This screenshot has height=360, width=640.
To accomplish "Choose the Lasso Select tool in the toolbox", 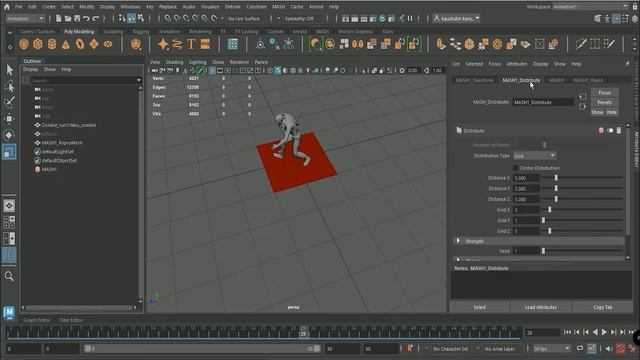I will pos(9,86).
